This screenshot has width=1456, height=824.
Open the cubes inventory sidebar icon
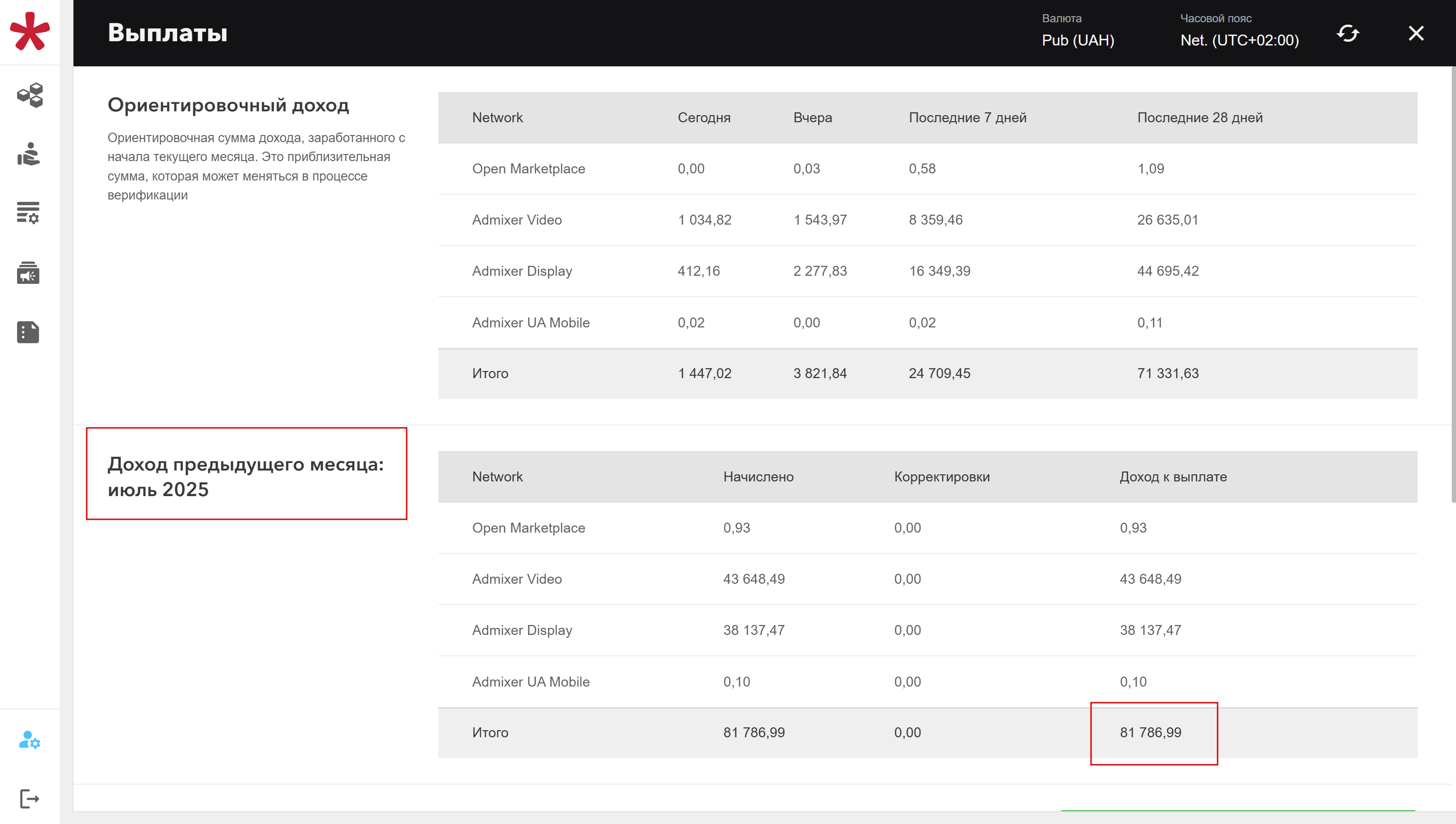30,95
